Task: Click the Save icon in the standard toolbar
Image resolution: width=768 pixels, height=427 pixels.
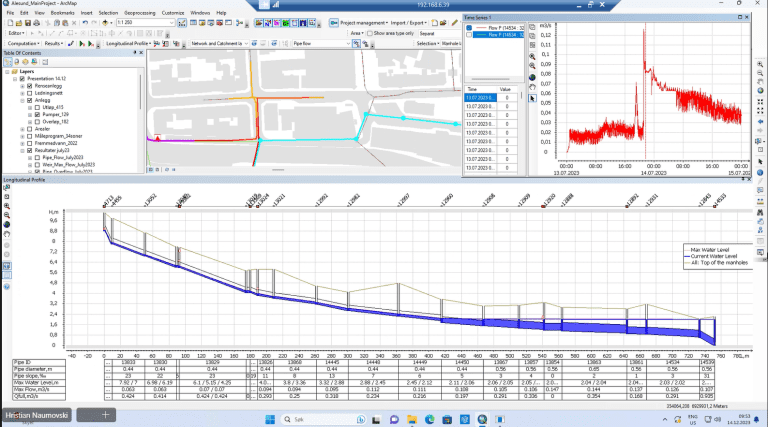Action: tap(26, 21)
